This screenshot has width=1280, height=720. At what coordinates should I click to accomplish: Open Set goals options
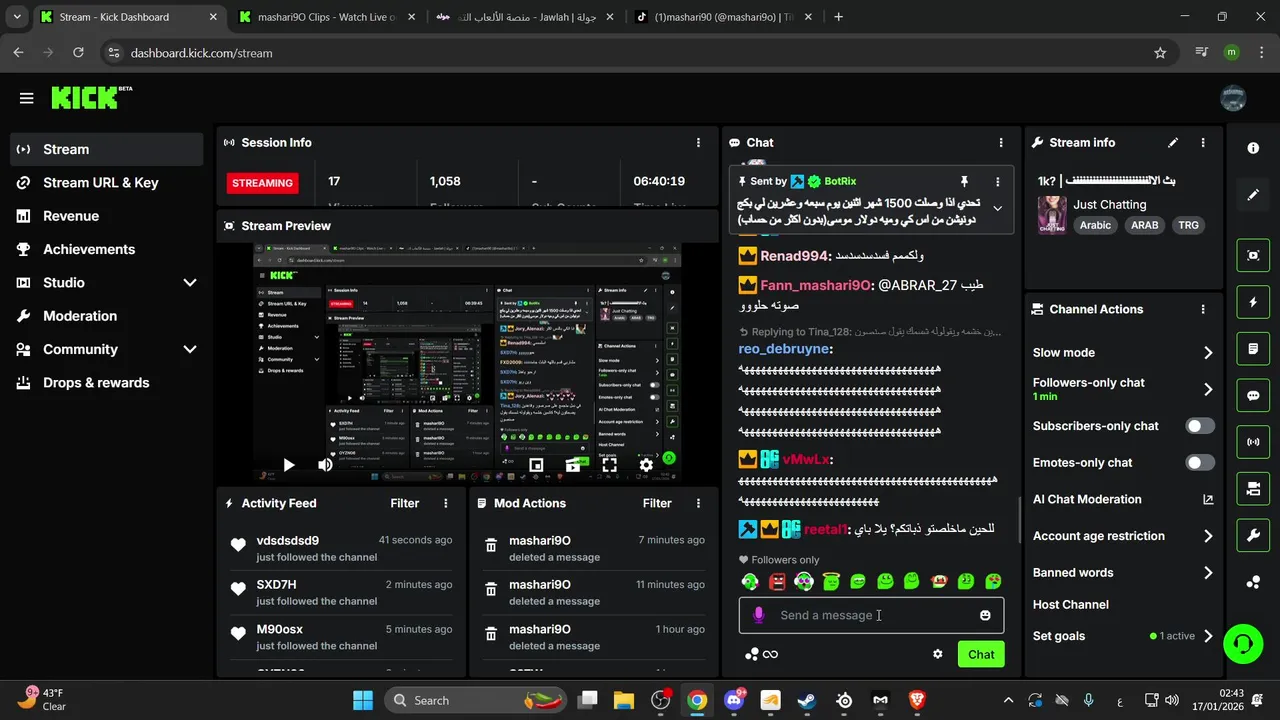click(1123, 636)
